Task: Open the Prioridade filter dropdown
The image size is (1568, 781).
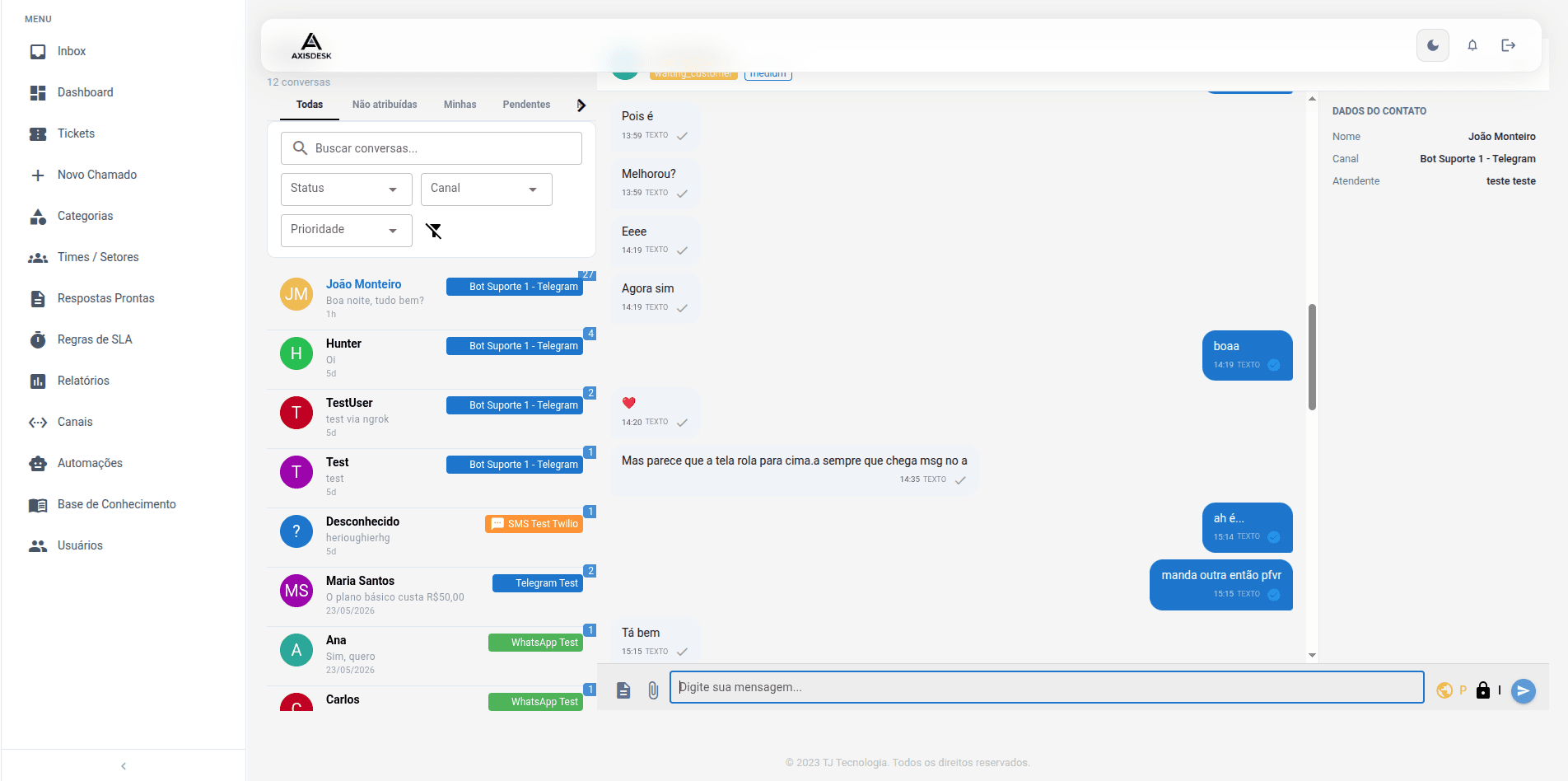Action: coord(346,230)
